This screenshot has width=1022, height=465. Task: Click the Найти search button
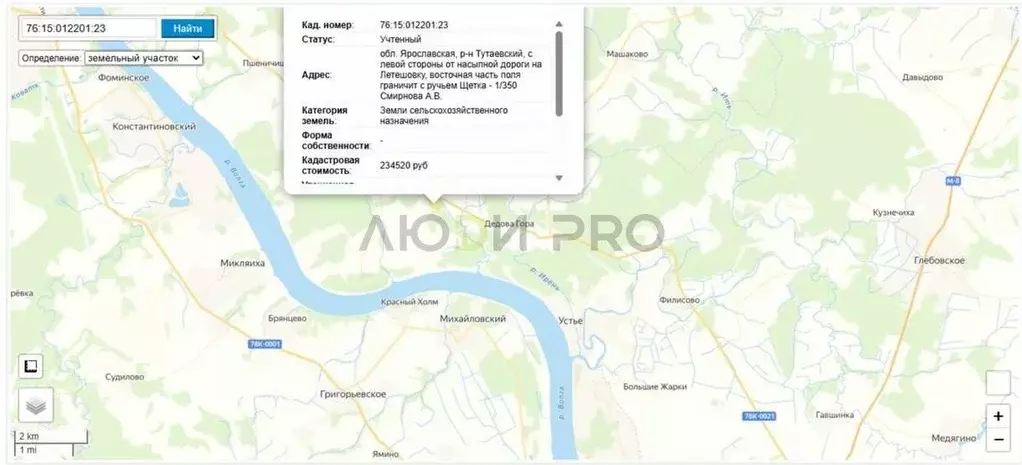click(188, 28)
